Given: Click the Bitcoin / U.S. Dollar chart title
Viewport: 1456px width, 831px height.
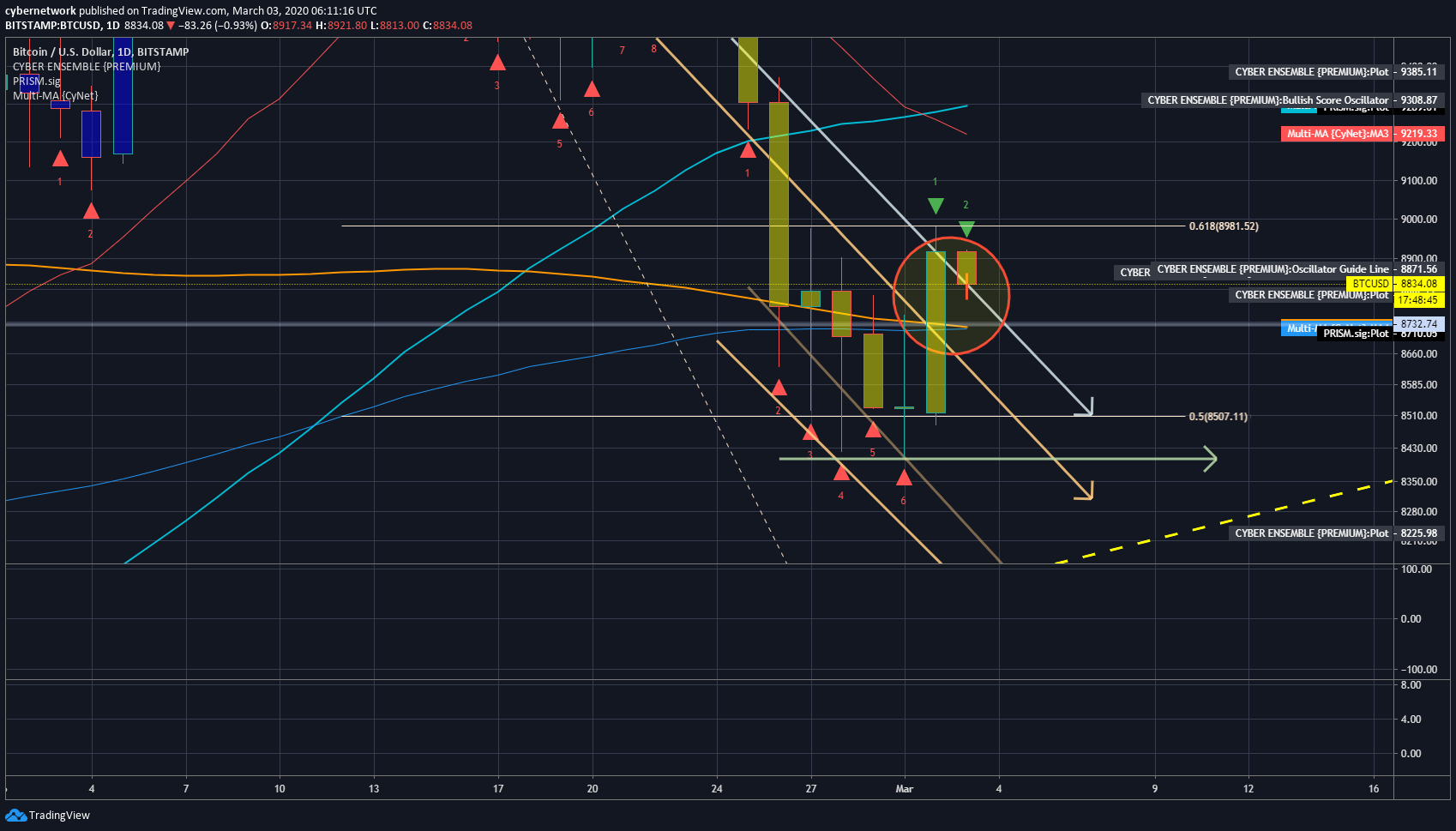Looking at the screenshot, I should (101, 51).
